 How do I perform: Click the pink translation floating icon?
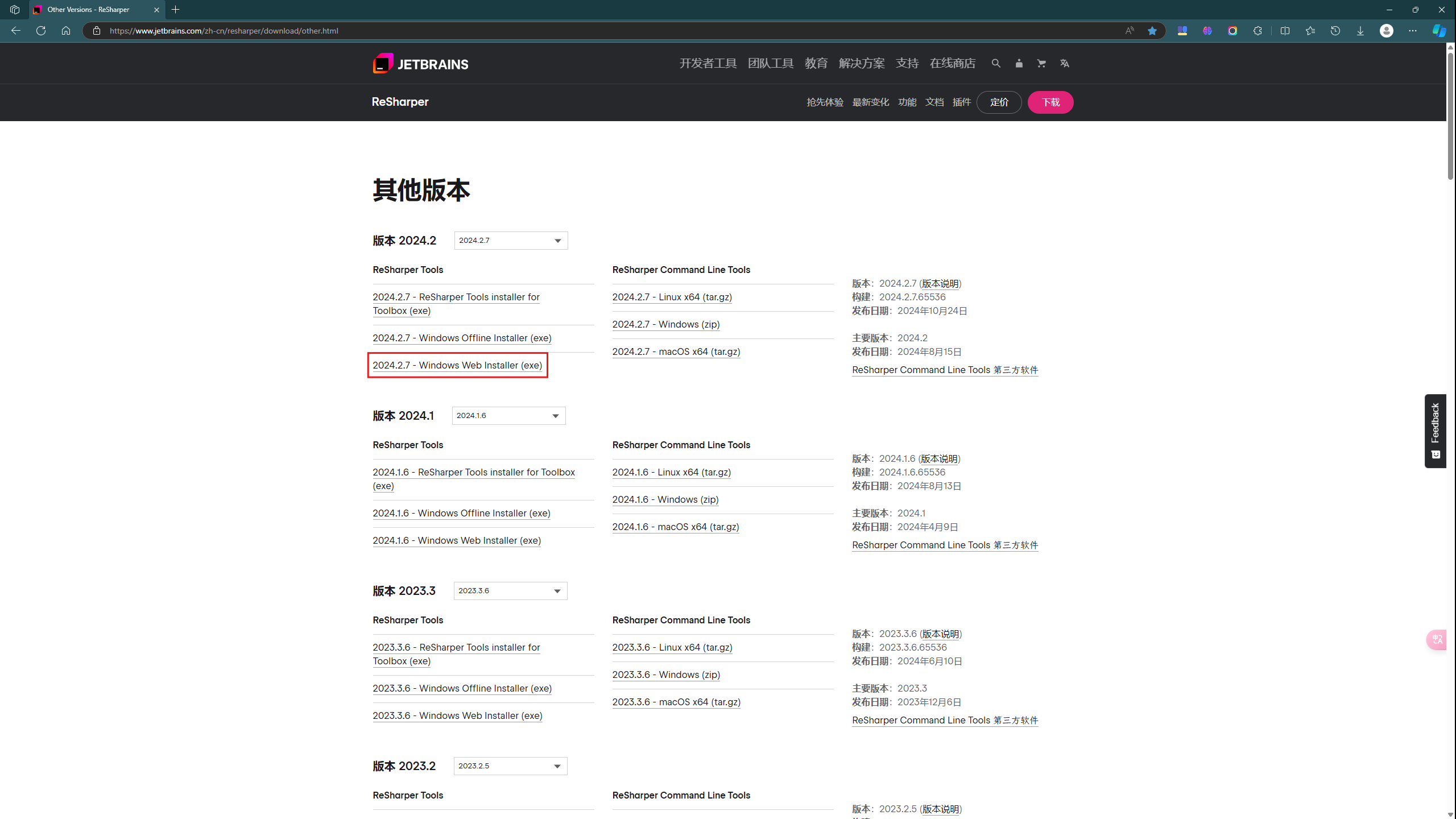coord(1437,640)
